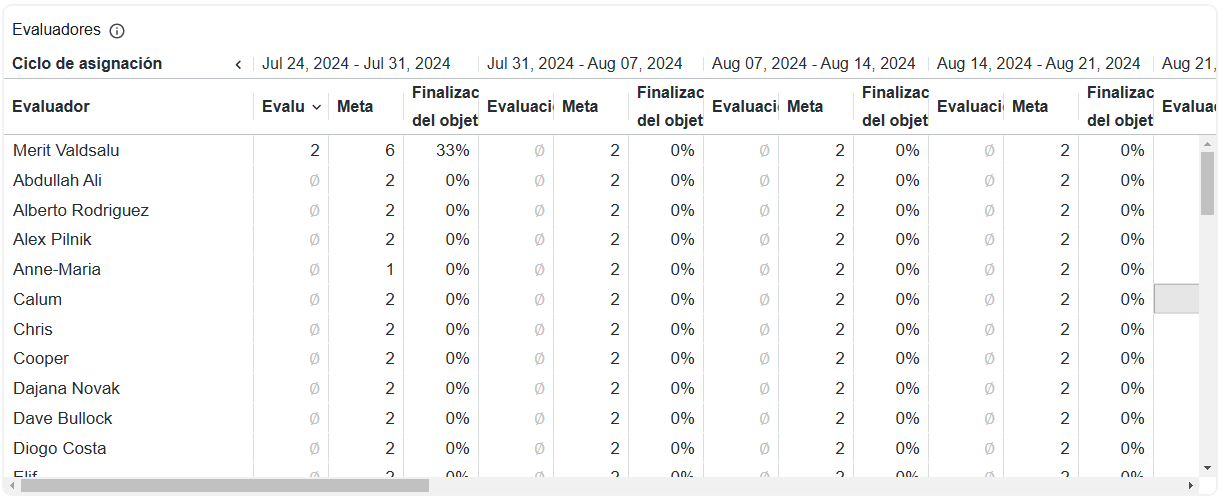1224x499 pixels.
Task: Go to previous assignment cycle arrow
Action: tap(238, 64)
